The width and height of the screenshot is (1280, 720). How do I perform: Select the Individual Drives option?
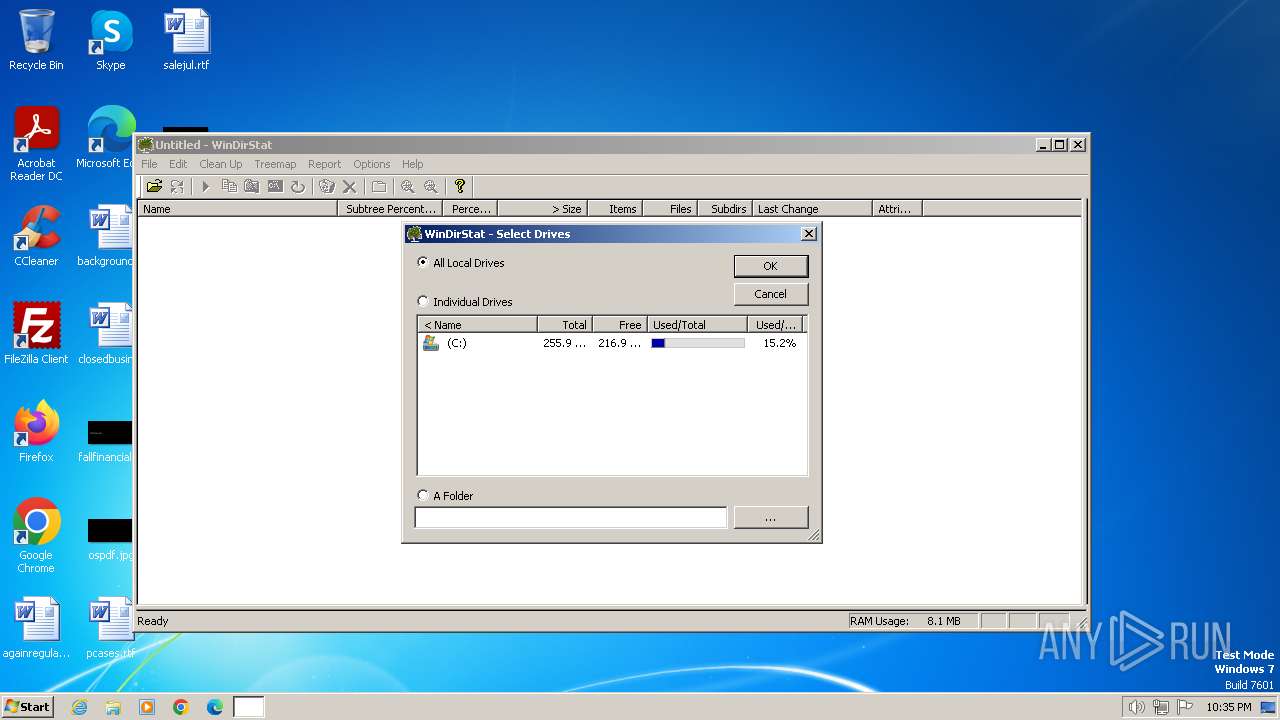click(x=465, y=302)
